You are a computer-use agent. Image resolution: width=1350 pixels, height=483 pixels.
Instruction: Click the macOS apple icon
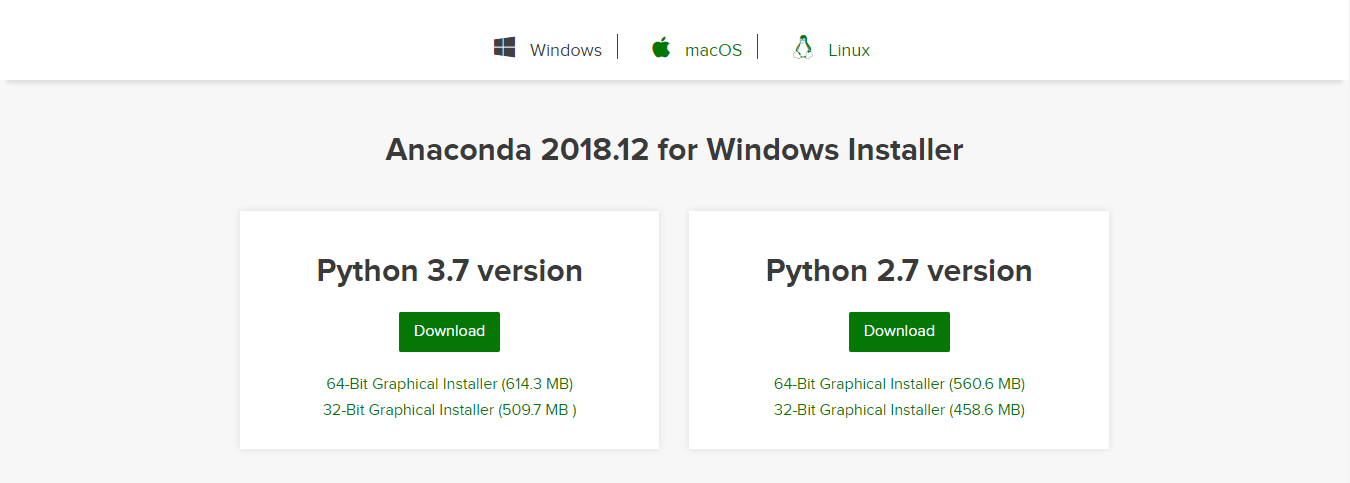tap(661, 47)
